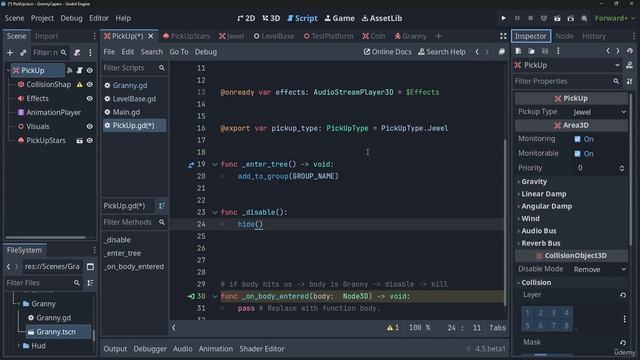Open the Output bottom panel
This screenshot has width=640, height=360.
tap(115, 349)
